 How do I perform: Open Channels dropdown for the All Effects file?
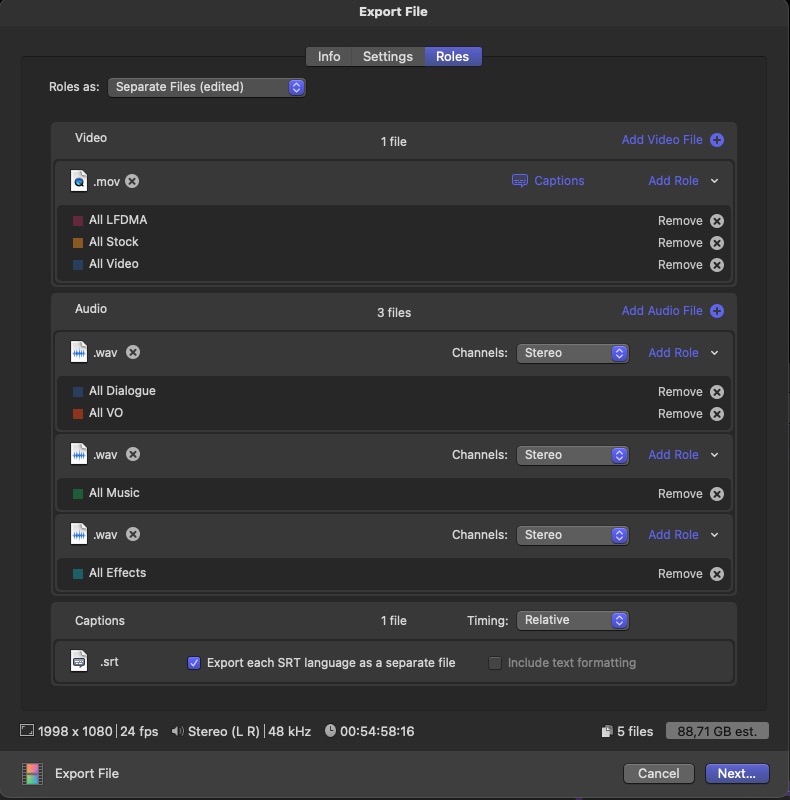(x=572, y=535)
